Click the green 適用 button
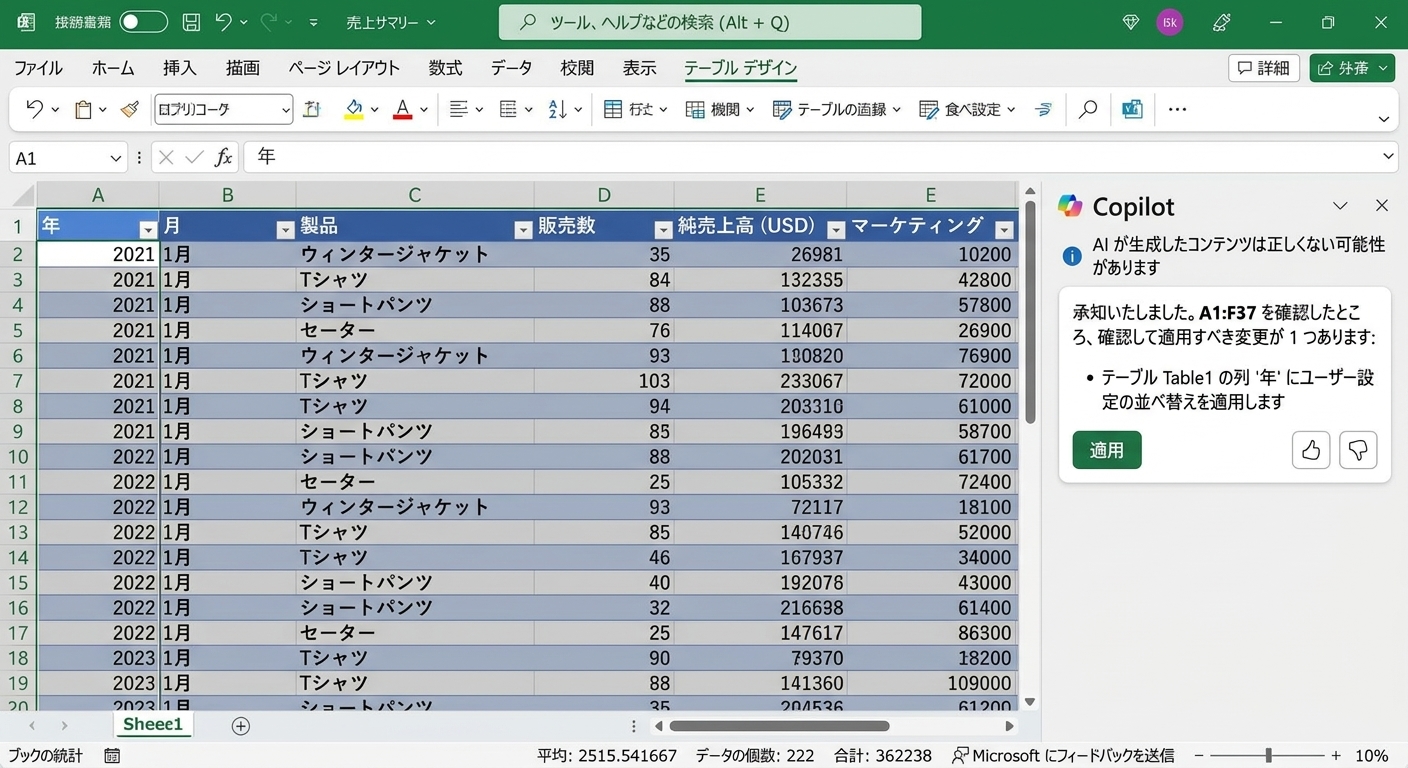The image size is (1408, 768). pyautogui.click(x=1107, y=450)
